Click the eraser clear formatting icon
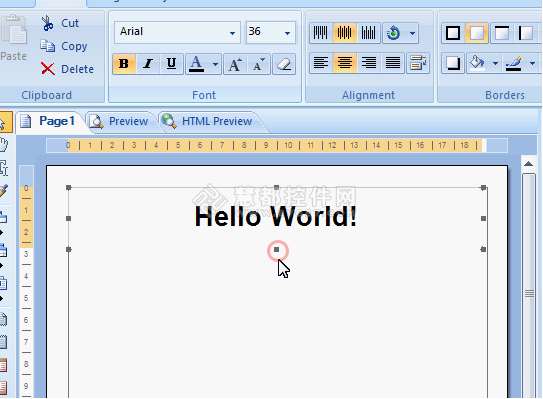 [284, 64]
